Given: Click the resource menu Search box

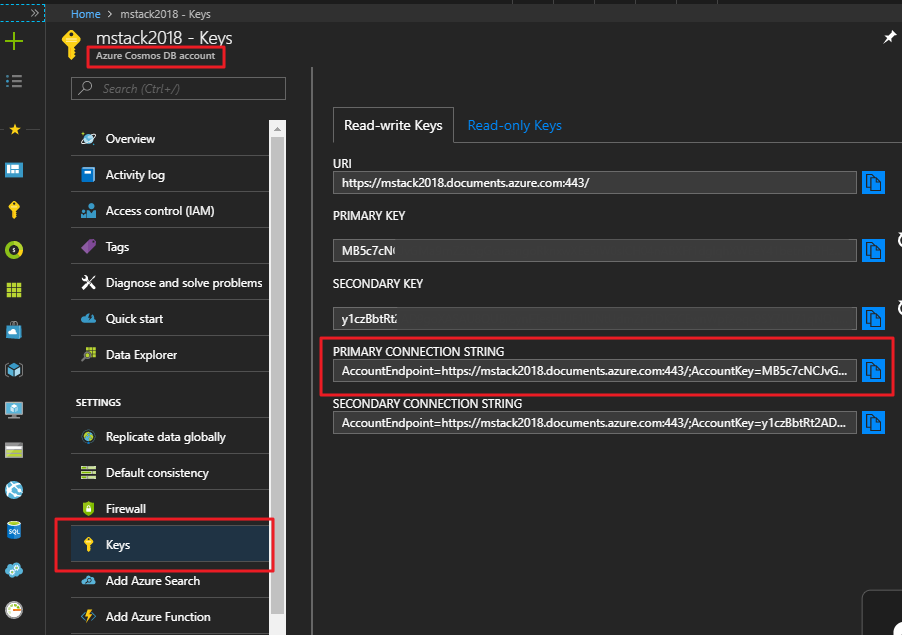Looking at the screenshot, I should point(178,89).
